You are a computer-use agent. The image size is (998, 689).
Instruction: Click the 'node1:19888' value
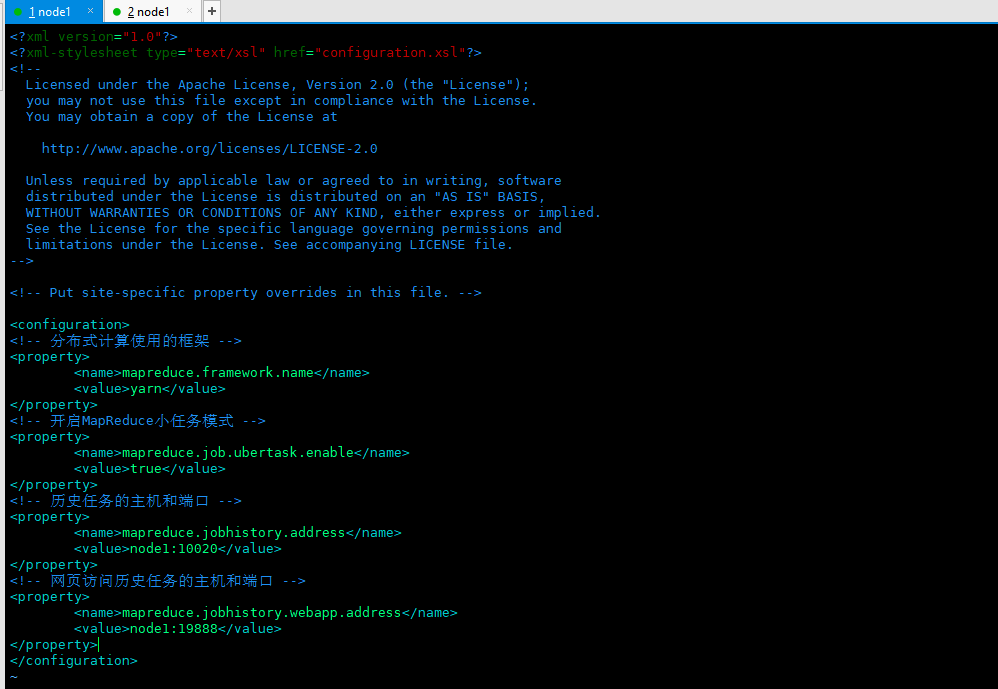[174, 629]
